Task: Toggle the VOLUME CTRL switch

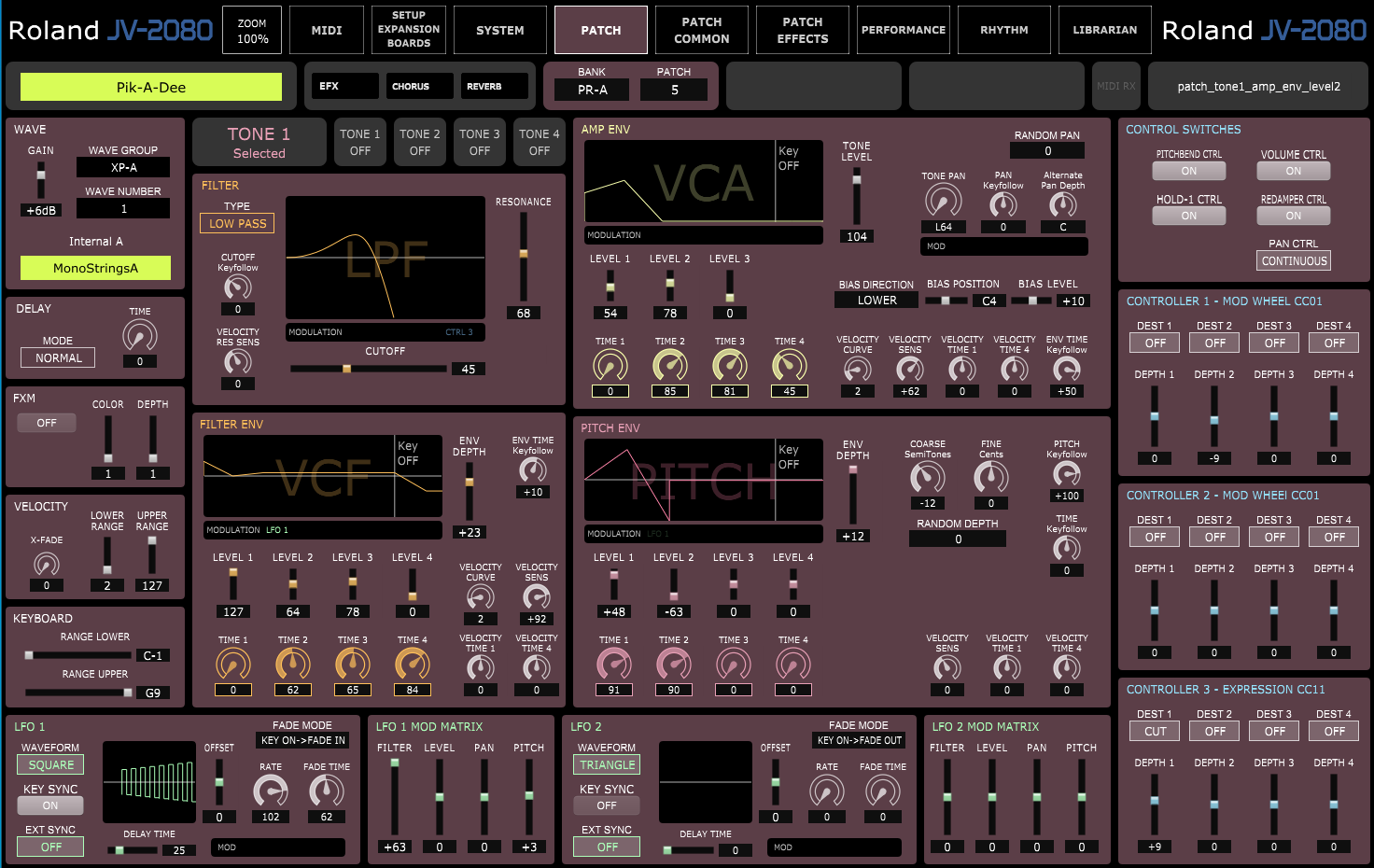Action: (x=1294, y=171)
